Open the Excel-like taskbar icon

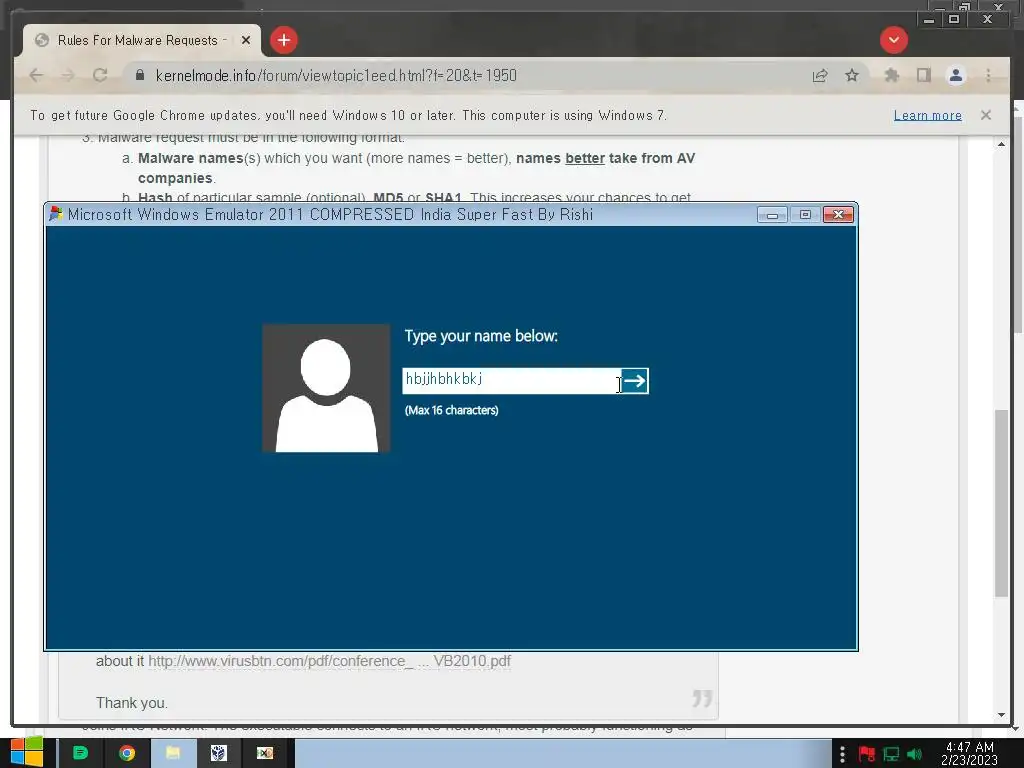tap(265, 753)
